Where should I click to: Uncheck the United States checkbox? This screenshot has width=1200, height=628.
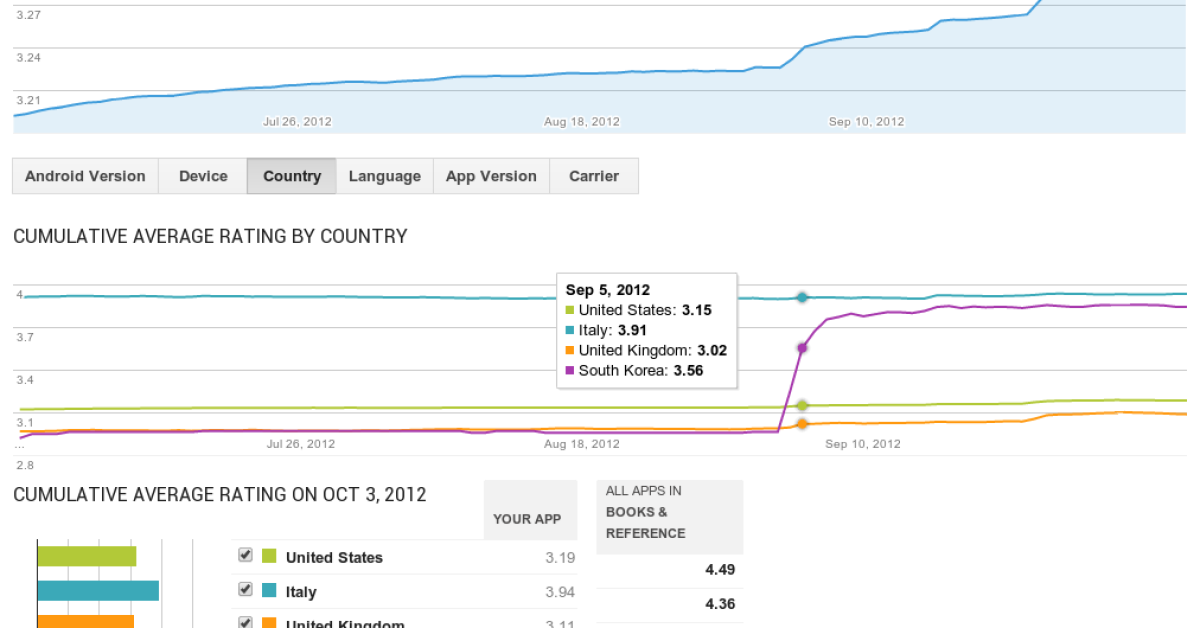[245, 556]
